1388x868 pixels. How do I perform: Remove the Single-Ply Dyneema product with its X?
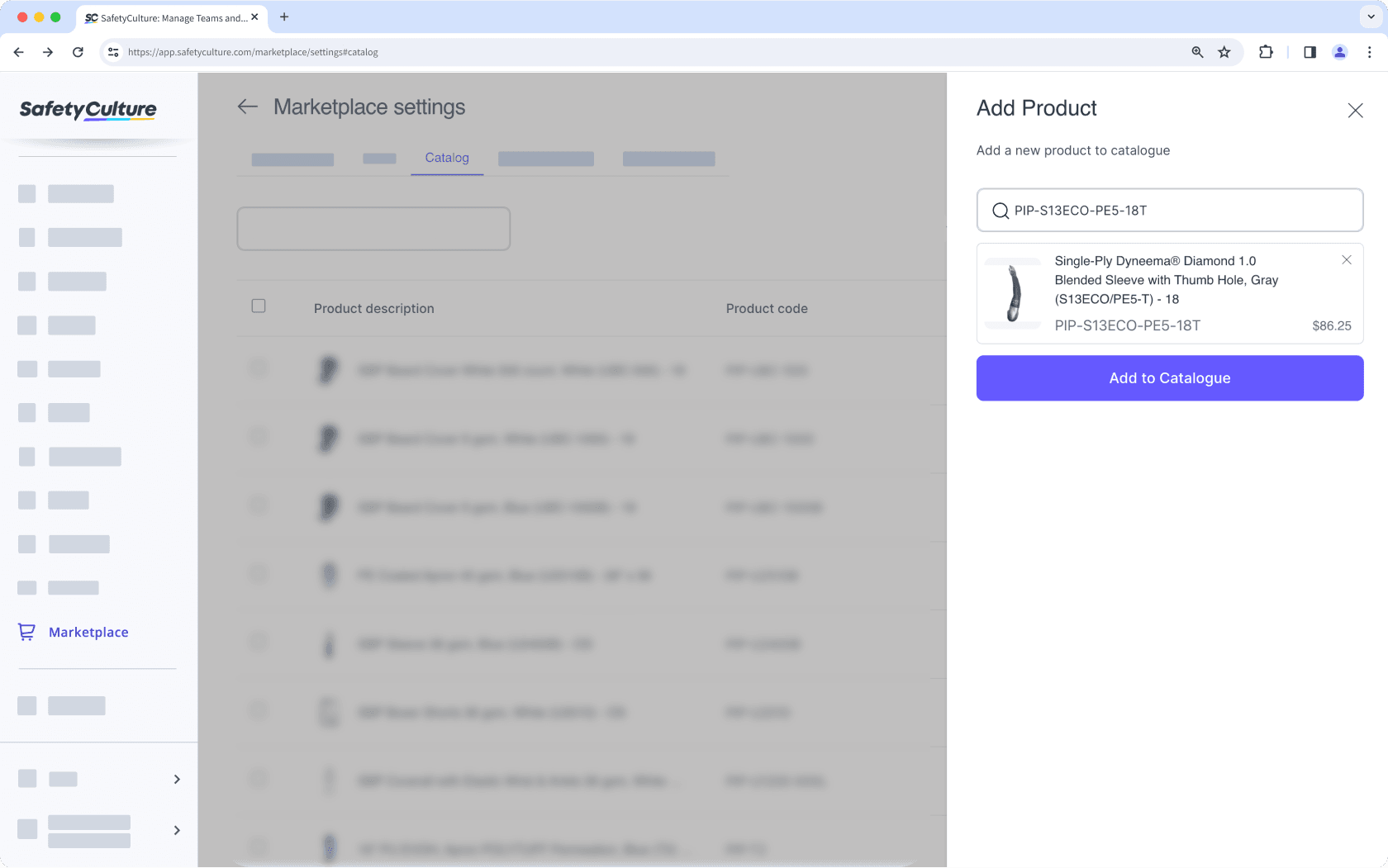[1347, 259]
